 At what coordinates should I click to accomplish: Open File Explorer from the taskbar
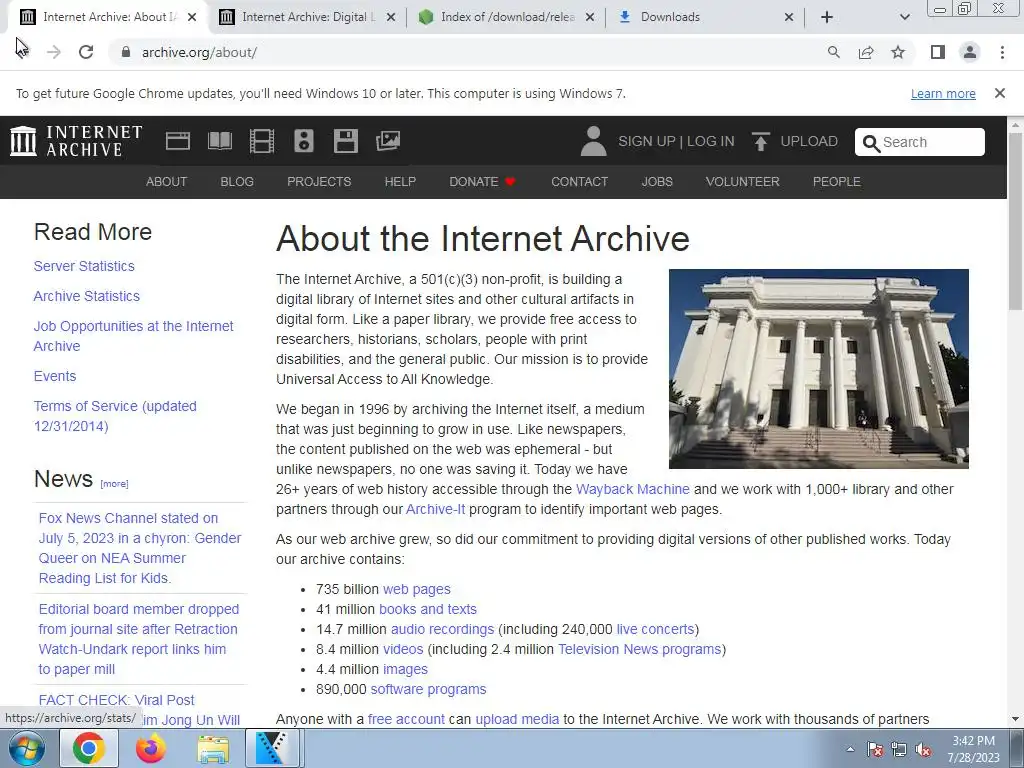coord(213,749)
